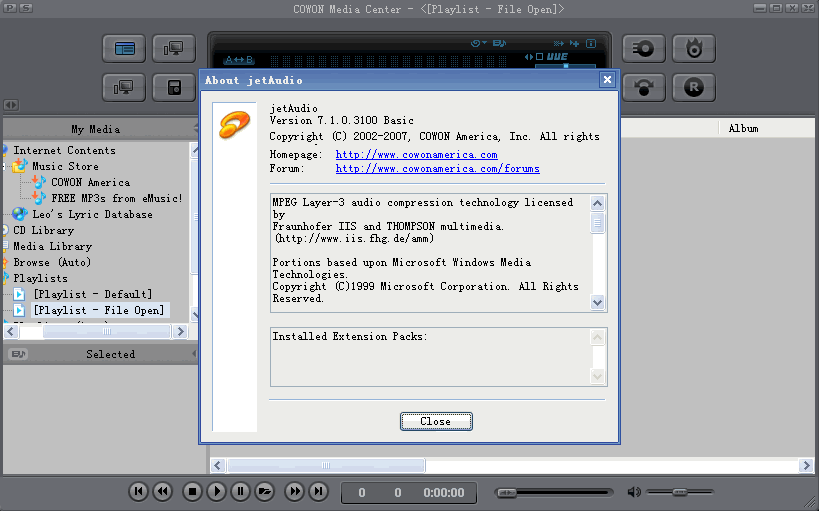The height and width of the screenshot is (511, 819).
Task: Select Browse (Auto) in tree
Action: tap(52, 262)
